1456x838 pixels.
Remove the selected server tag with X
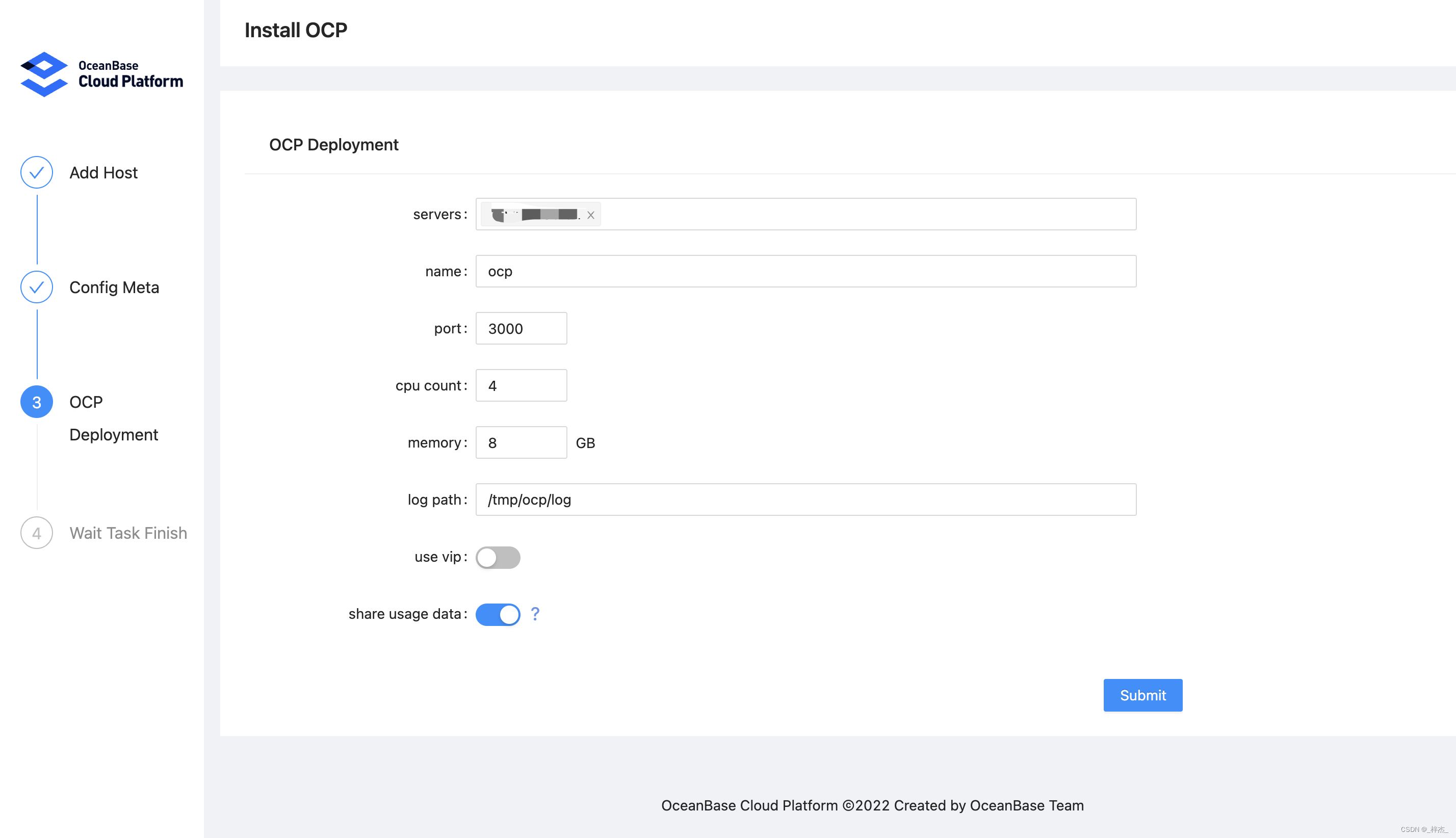[x=590, y=215]
